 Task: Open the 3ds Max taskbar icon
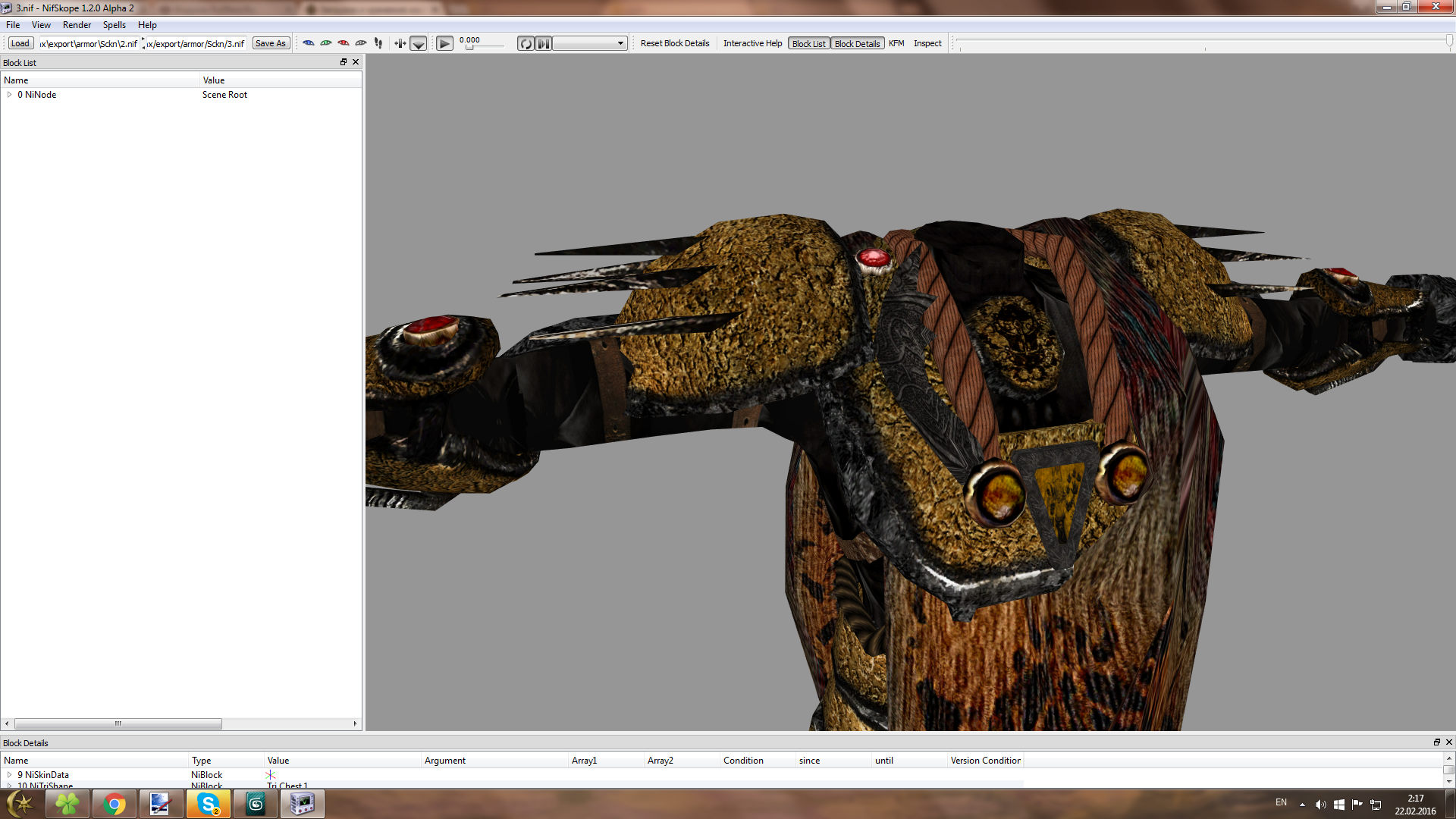[x=256, y=804]
